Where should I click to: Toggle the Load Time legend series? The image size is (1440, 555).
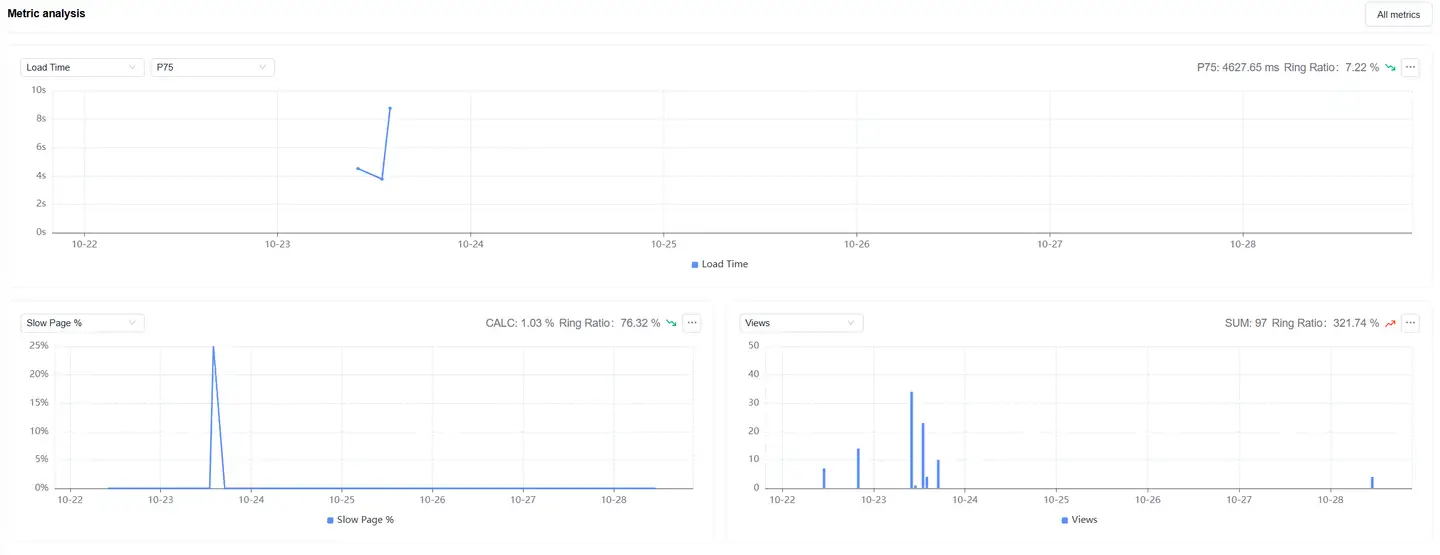(x=720, y=264)
